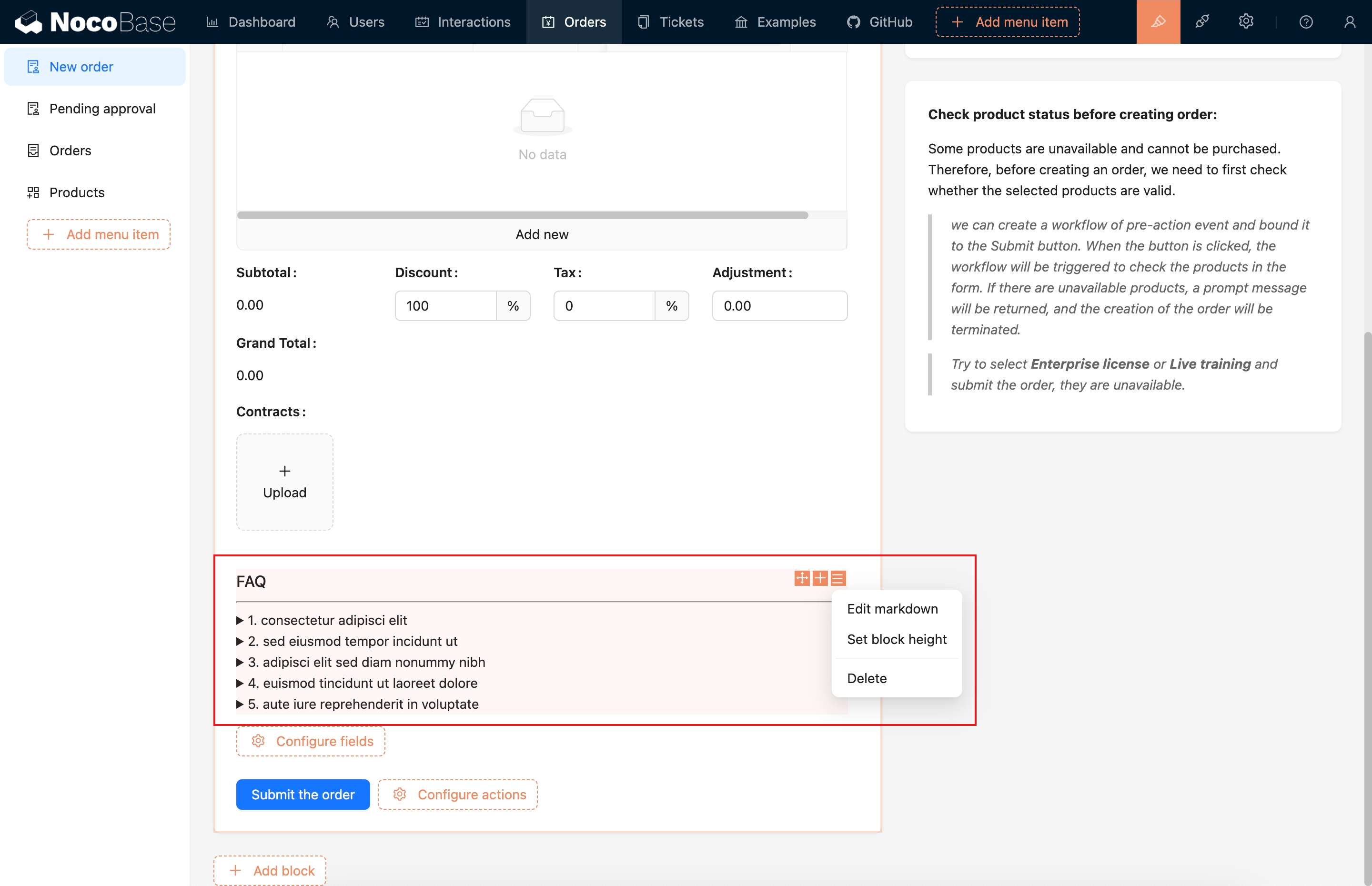The width and height of the screenshot is (1372, 886).
Task: Click the Discount percentage input field
Action: [446, 305]
